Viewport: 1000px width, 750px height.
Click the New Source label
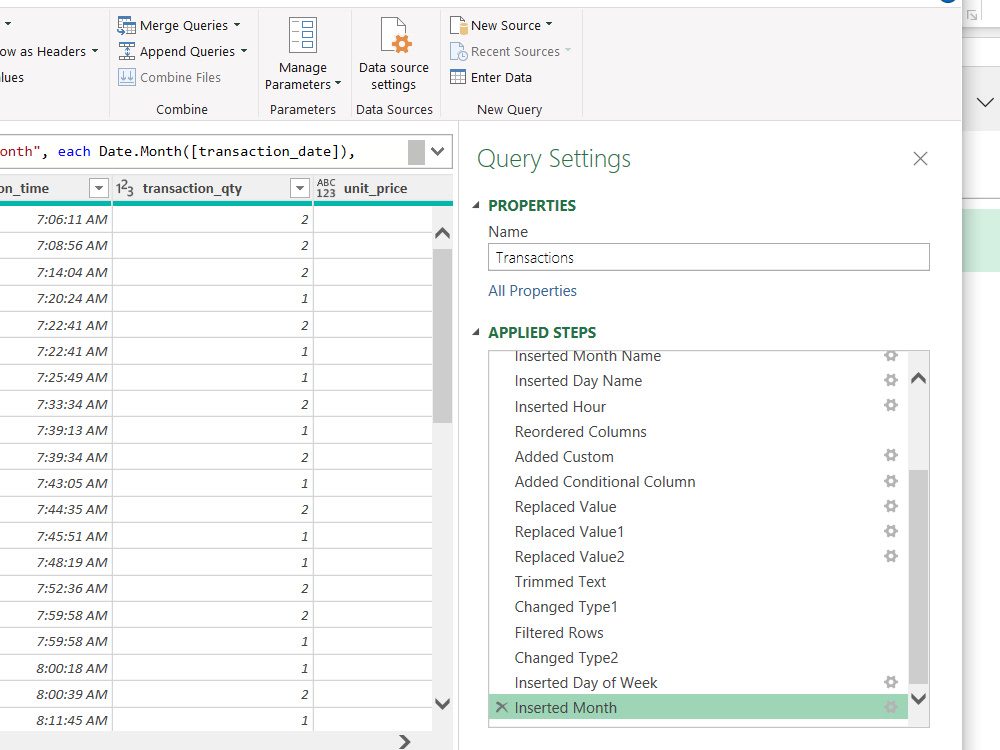click(506, 26)
